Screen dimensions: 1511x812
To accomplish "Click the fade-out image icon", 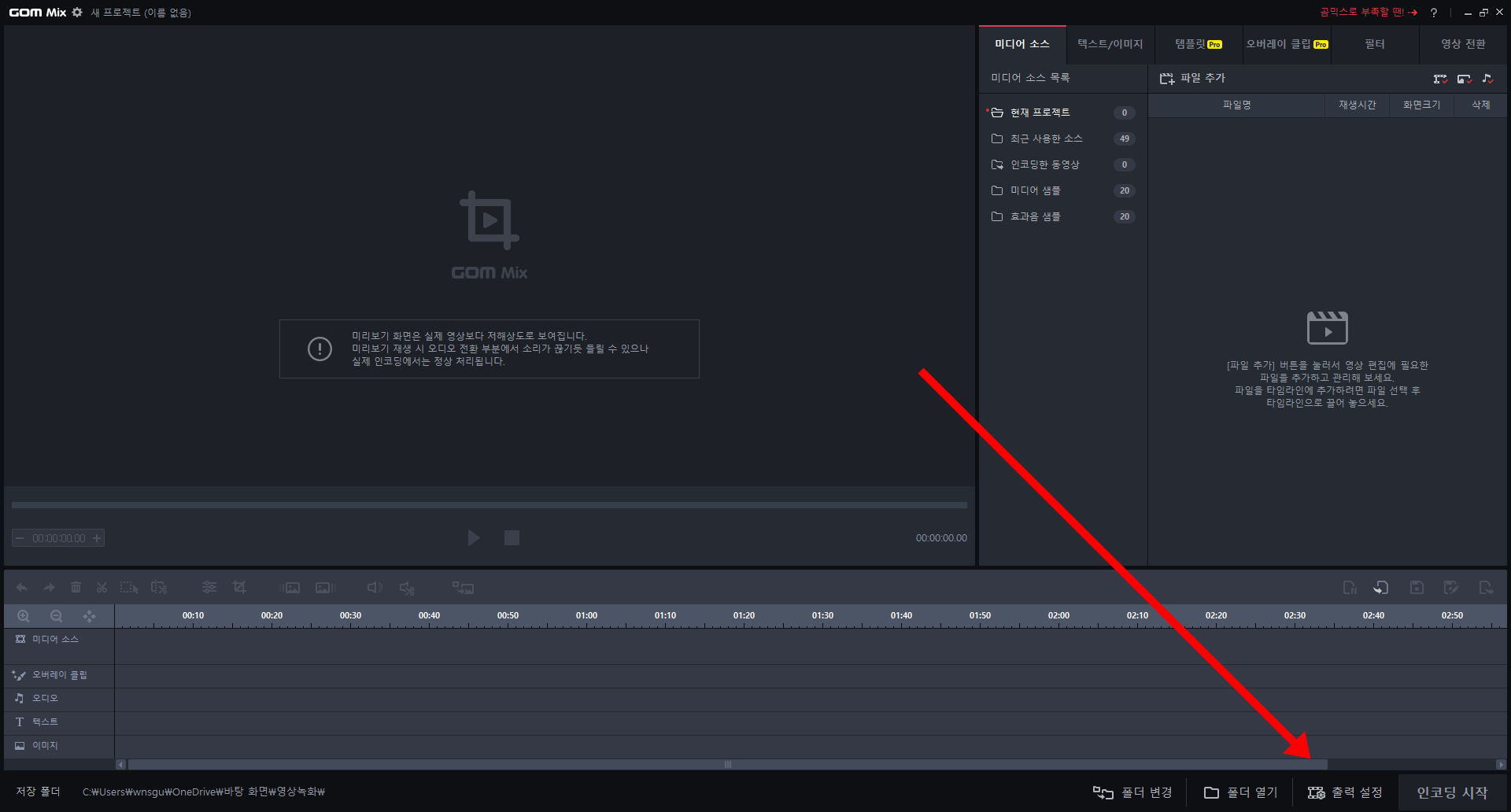I will [324, 588].
